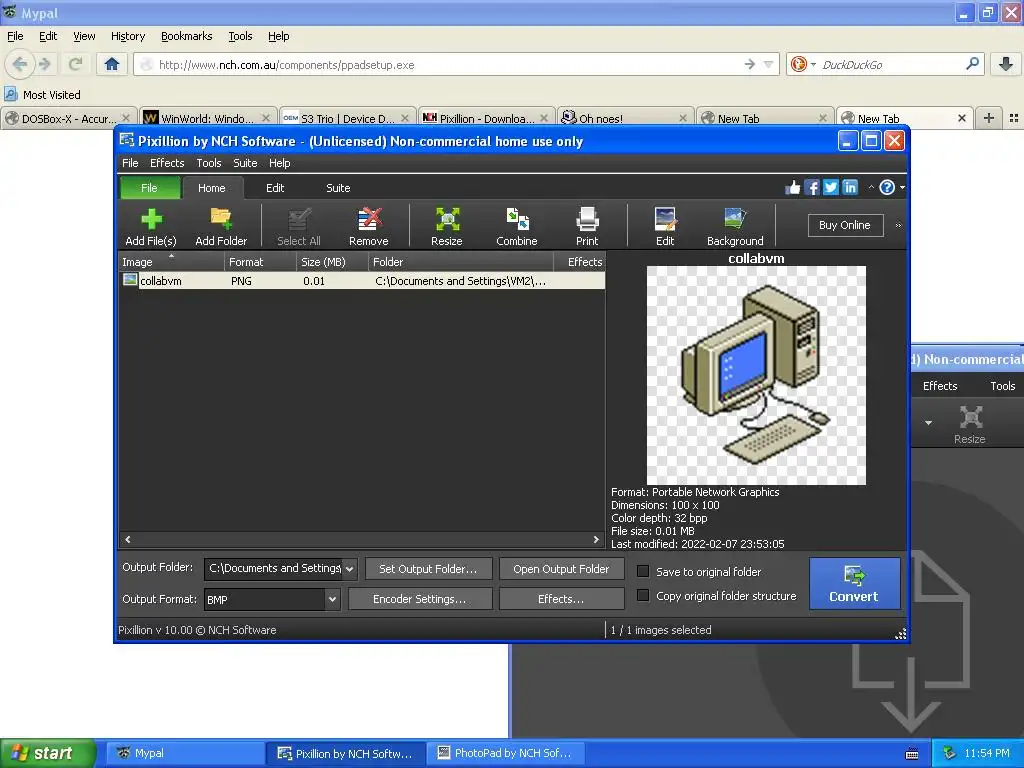Image resolution: width=1024 pixels, height=768 pixels.
Task: Open PhotoPad from the taskbar
Action: point(505,753)
